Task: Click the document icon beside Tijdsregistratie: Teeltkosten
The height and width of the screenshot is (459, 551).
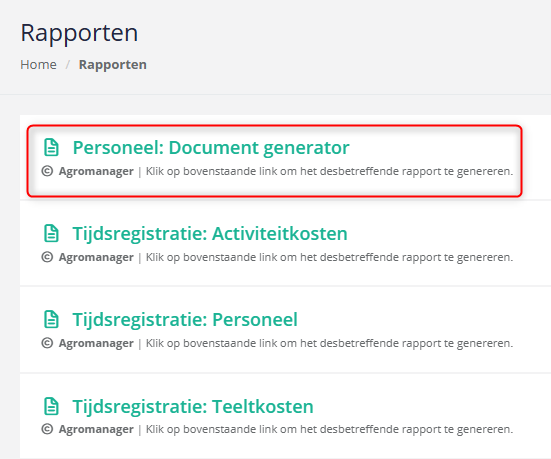Action: 51,406
